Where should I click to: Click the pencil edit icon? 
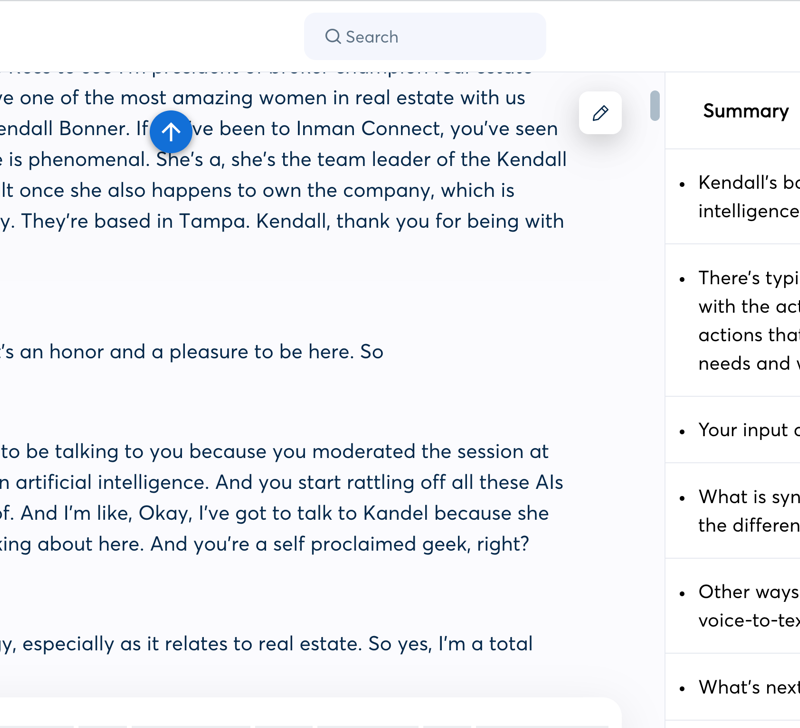(x=600, y=113)
